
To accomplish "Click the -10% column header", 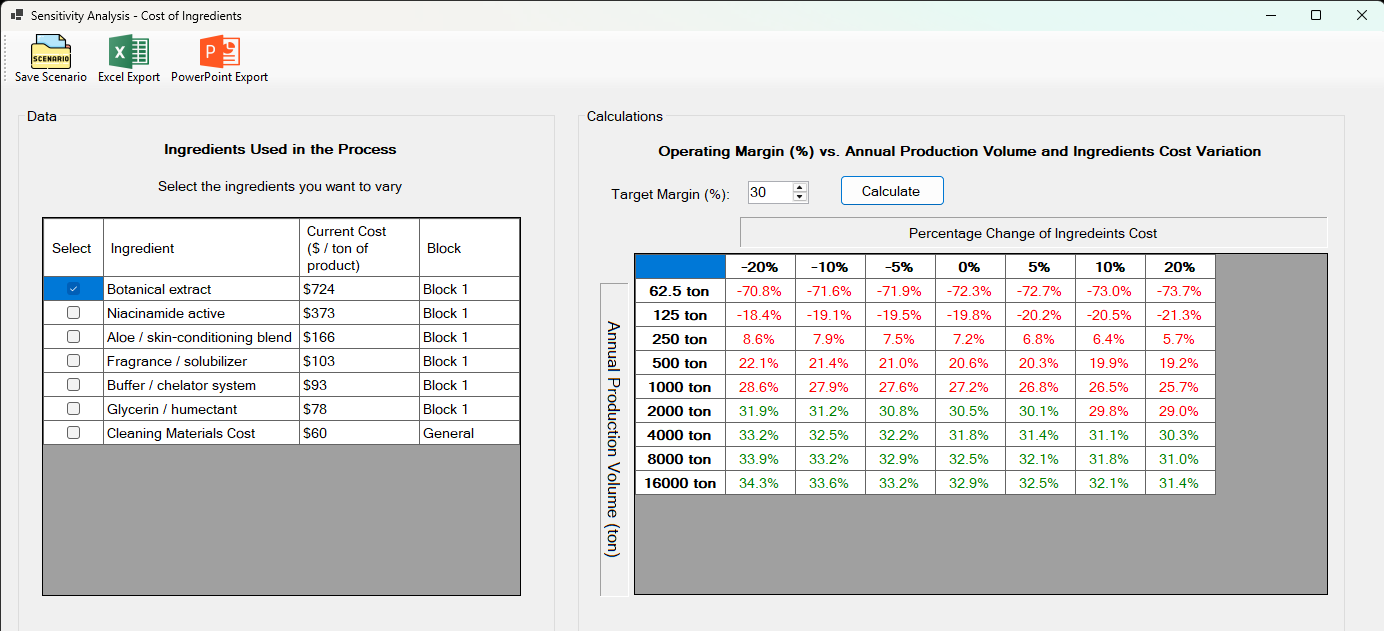I will coord(830,267).
